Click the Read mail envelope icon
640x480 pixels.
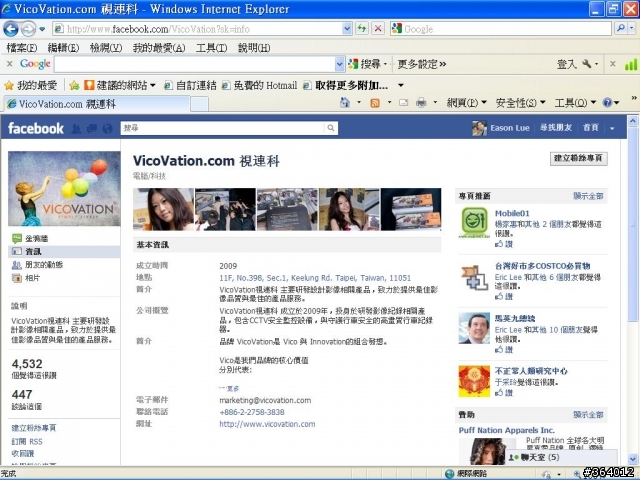pos(403,102)
